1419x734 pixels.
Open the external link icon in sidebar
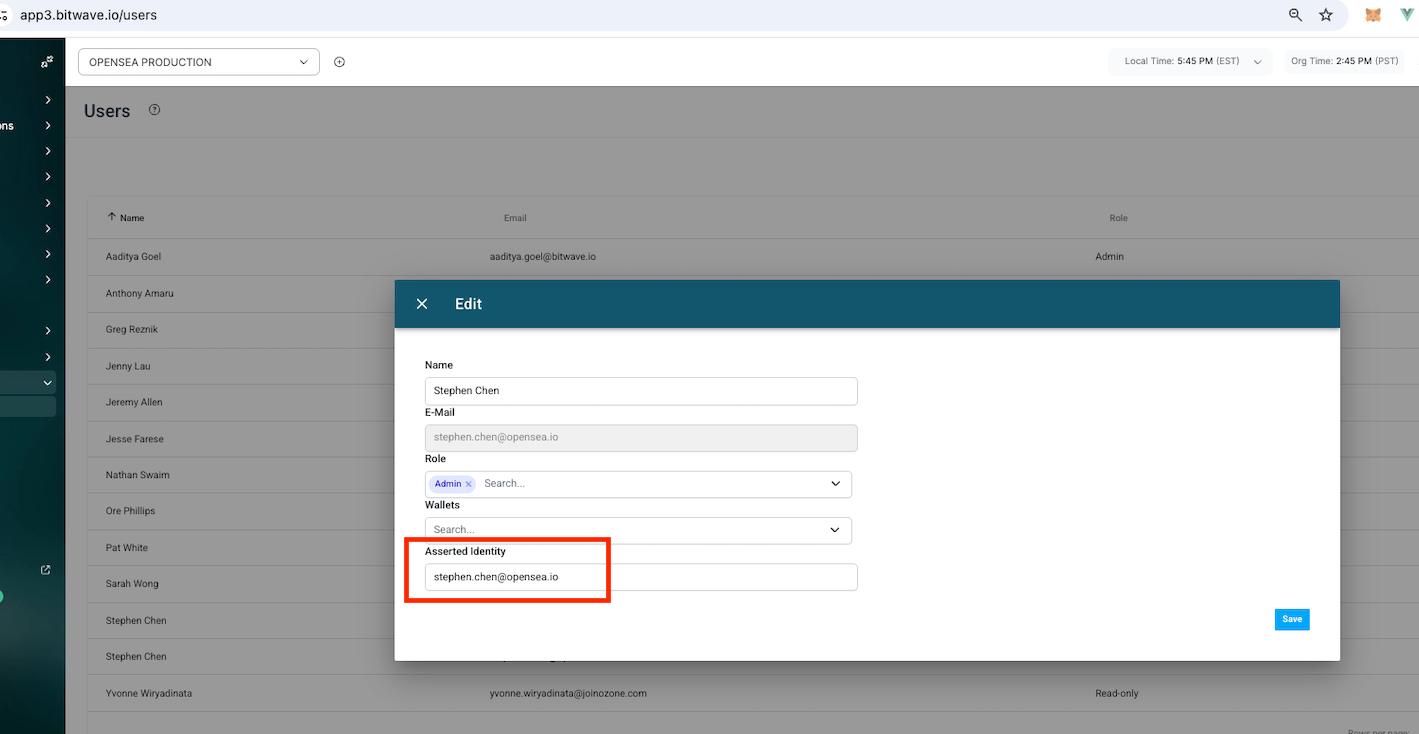pyautogui.click(x=45, y=570)
